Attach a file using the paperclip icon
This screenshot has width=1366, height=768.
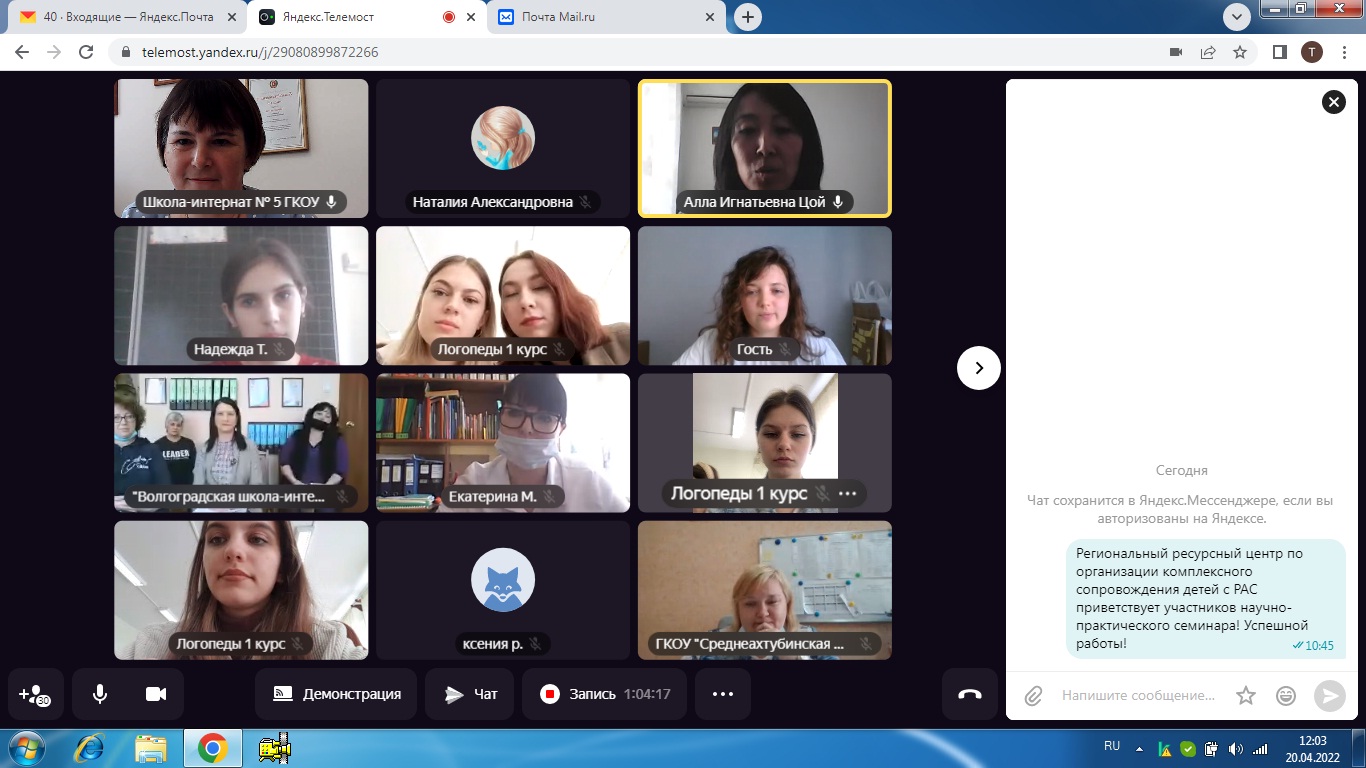point(1034,695)
